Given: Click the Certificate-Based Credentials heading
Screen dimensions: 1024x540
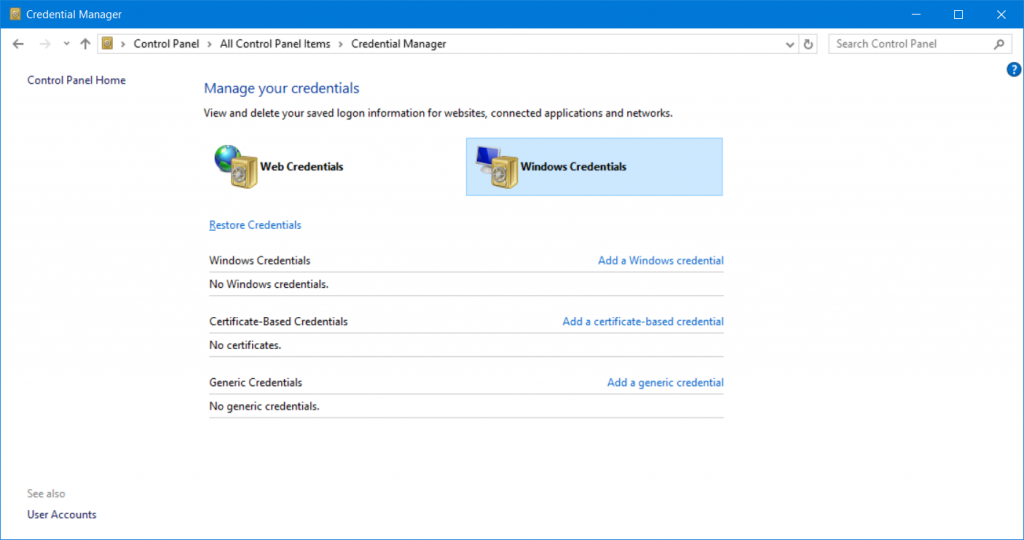Looking at the screenshot, I should pyautogui.click(x=278, y=321).
